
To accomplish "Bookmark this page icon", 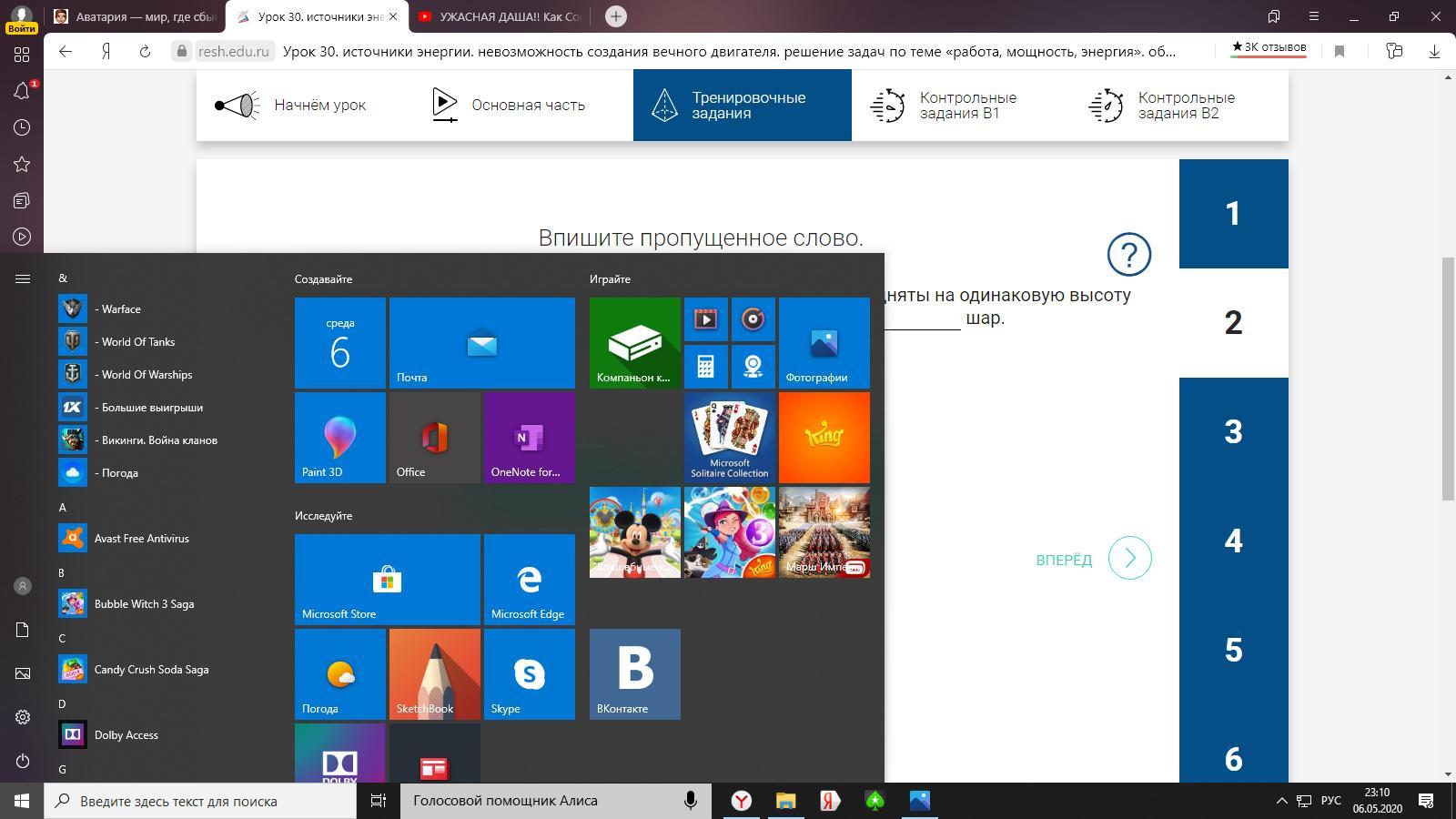I will (1340, 51).
